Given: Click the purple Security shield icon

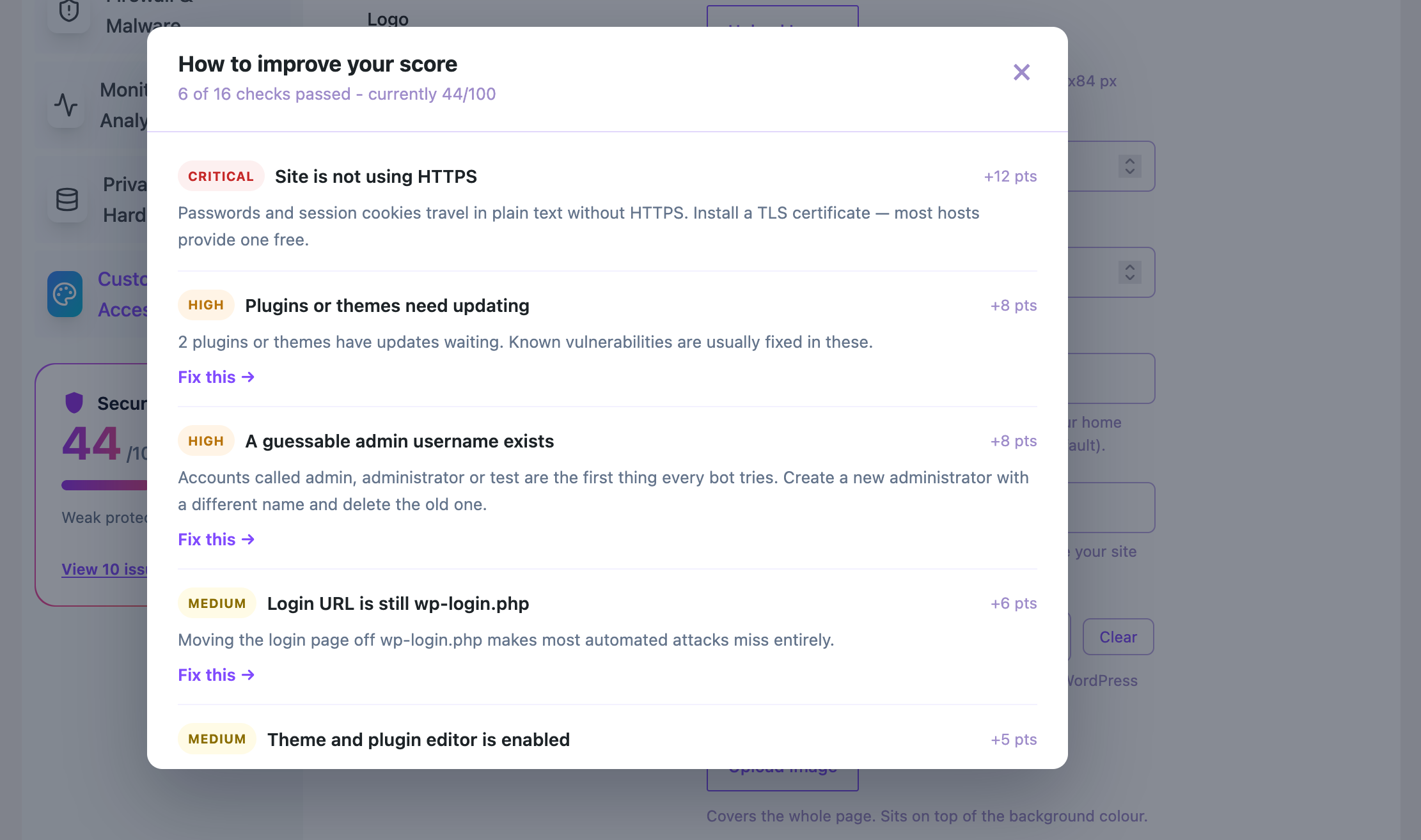Looking at the screenshot, I should click(x=74, y=403).
